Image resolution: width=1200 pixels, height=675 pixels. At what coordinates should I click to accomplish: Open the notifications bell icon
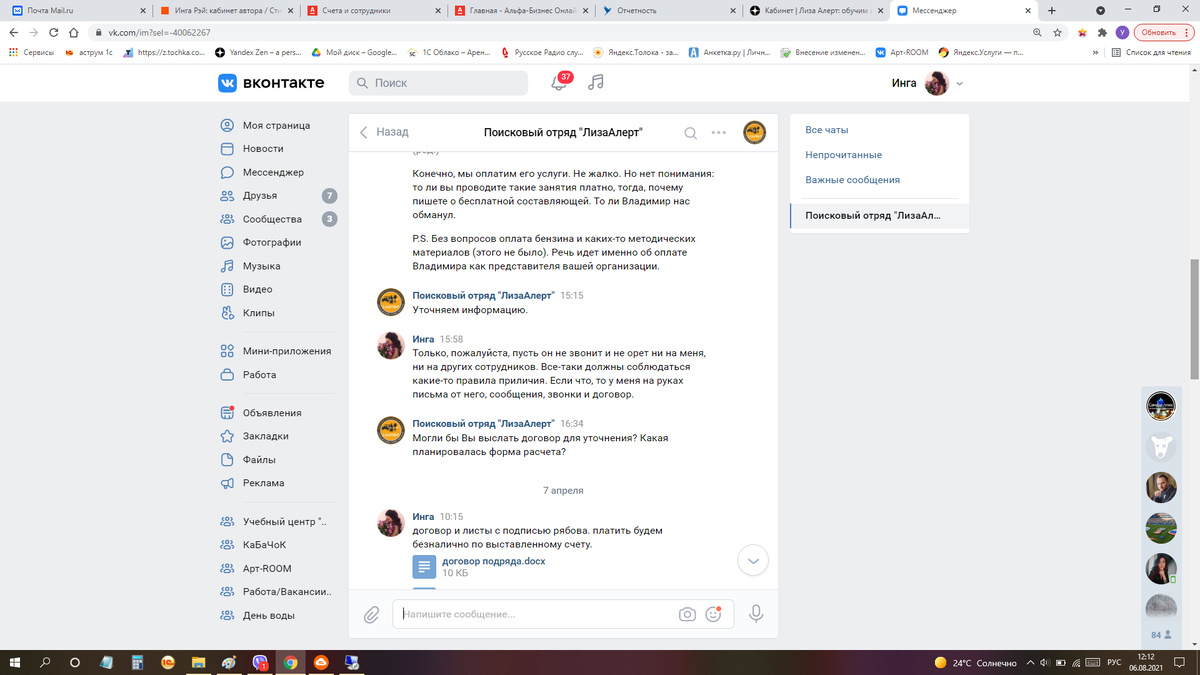tap(559, 83)
